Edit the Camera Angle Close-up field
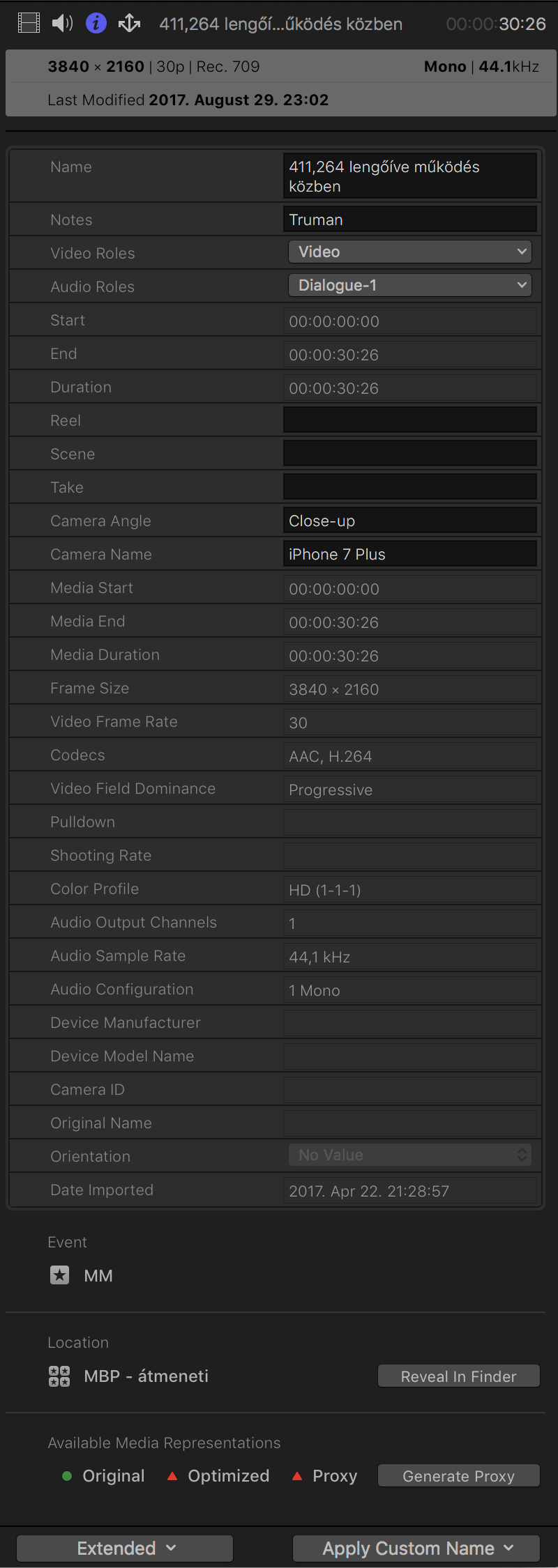 (x=409, y=521)
